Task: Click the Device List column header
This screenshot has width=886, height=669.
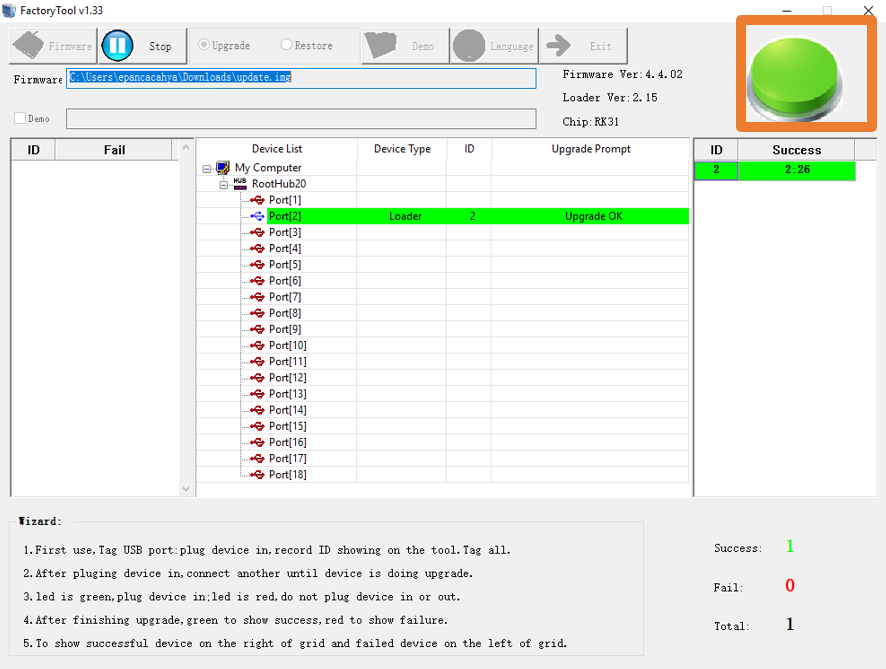Action: (277, 149)
